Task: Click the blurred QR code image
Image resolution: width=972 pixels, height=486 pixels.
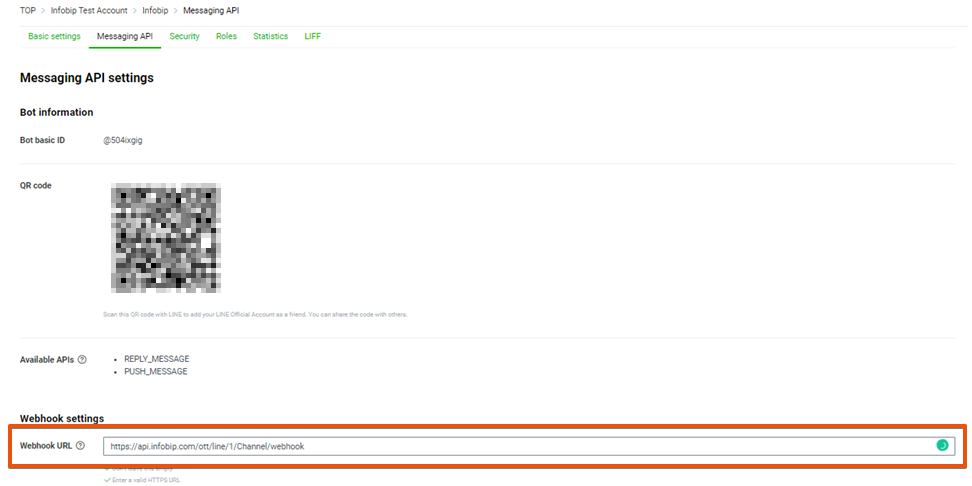Action: point(166,238)
